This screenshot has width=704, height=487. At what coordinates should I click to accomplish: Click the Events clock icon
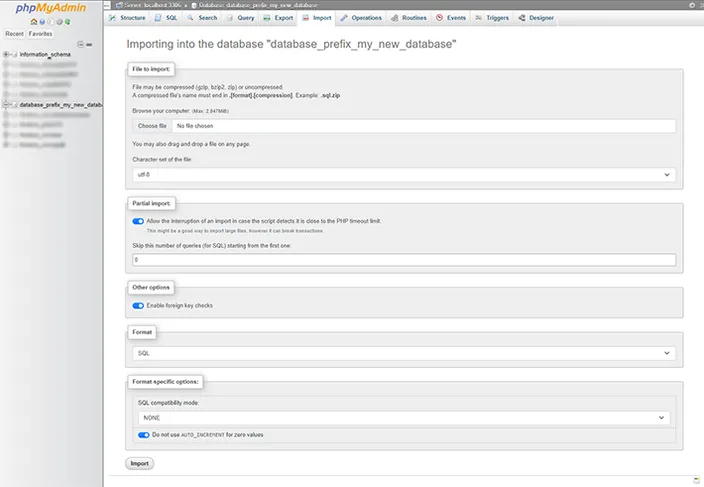tap(440, 18)
